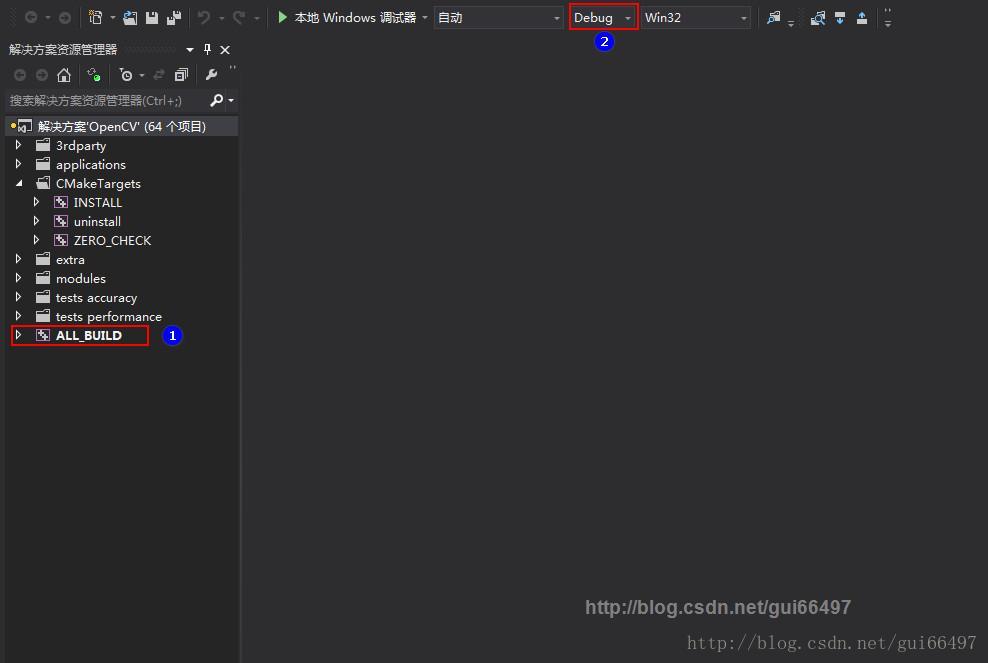Select the solution 'OpenCV' root node
988x663 pixels.
(x=122, y=126)
